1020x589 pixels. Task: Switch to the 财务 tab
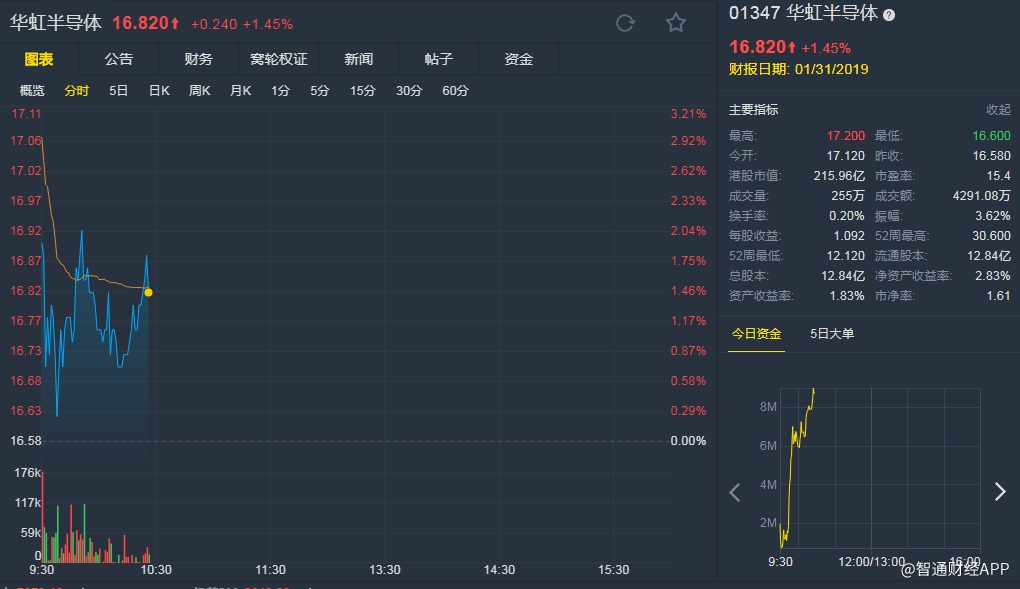[199, 59]
